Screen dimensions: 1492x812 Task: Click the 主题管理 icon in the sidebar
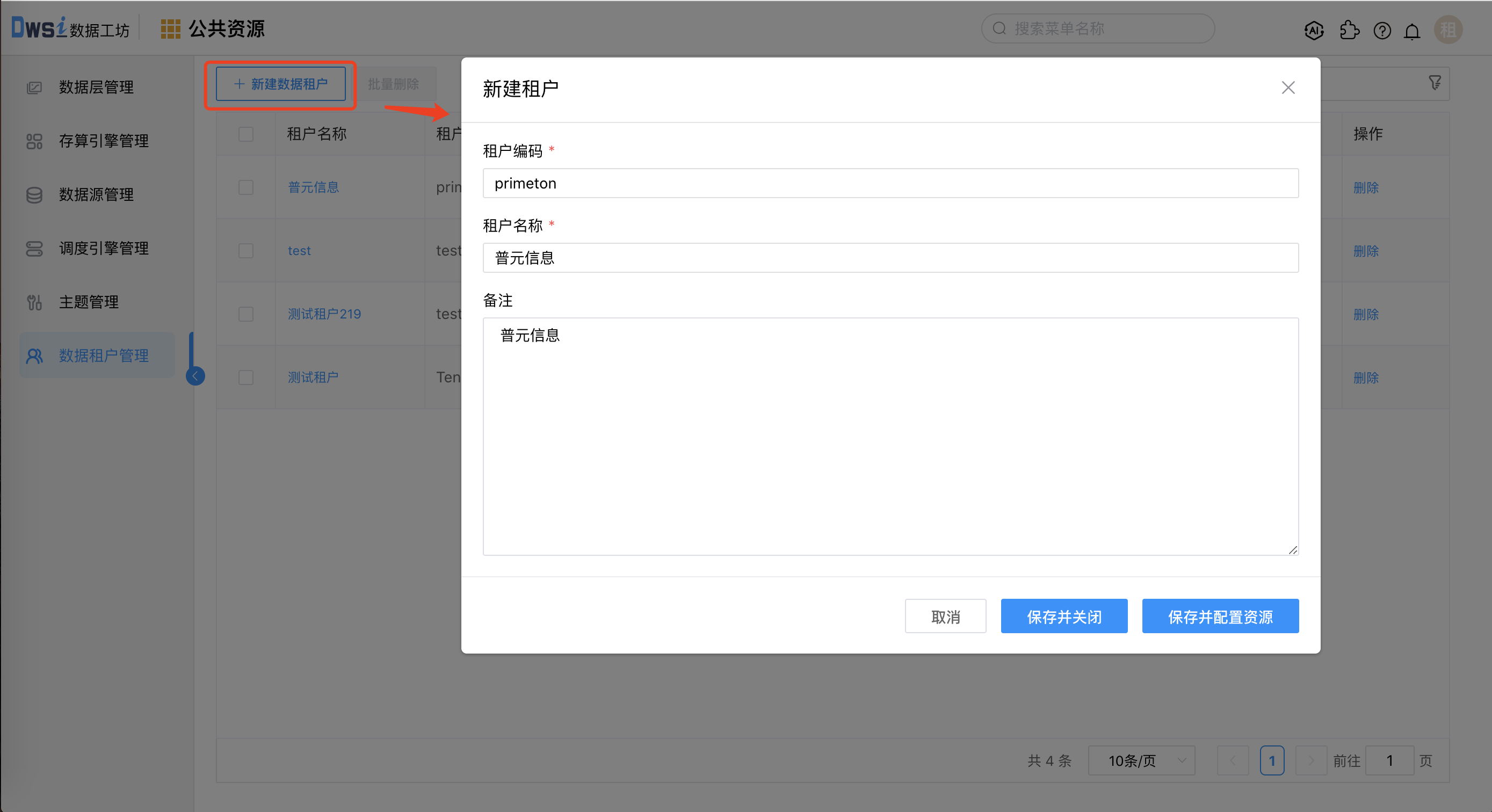34,302
